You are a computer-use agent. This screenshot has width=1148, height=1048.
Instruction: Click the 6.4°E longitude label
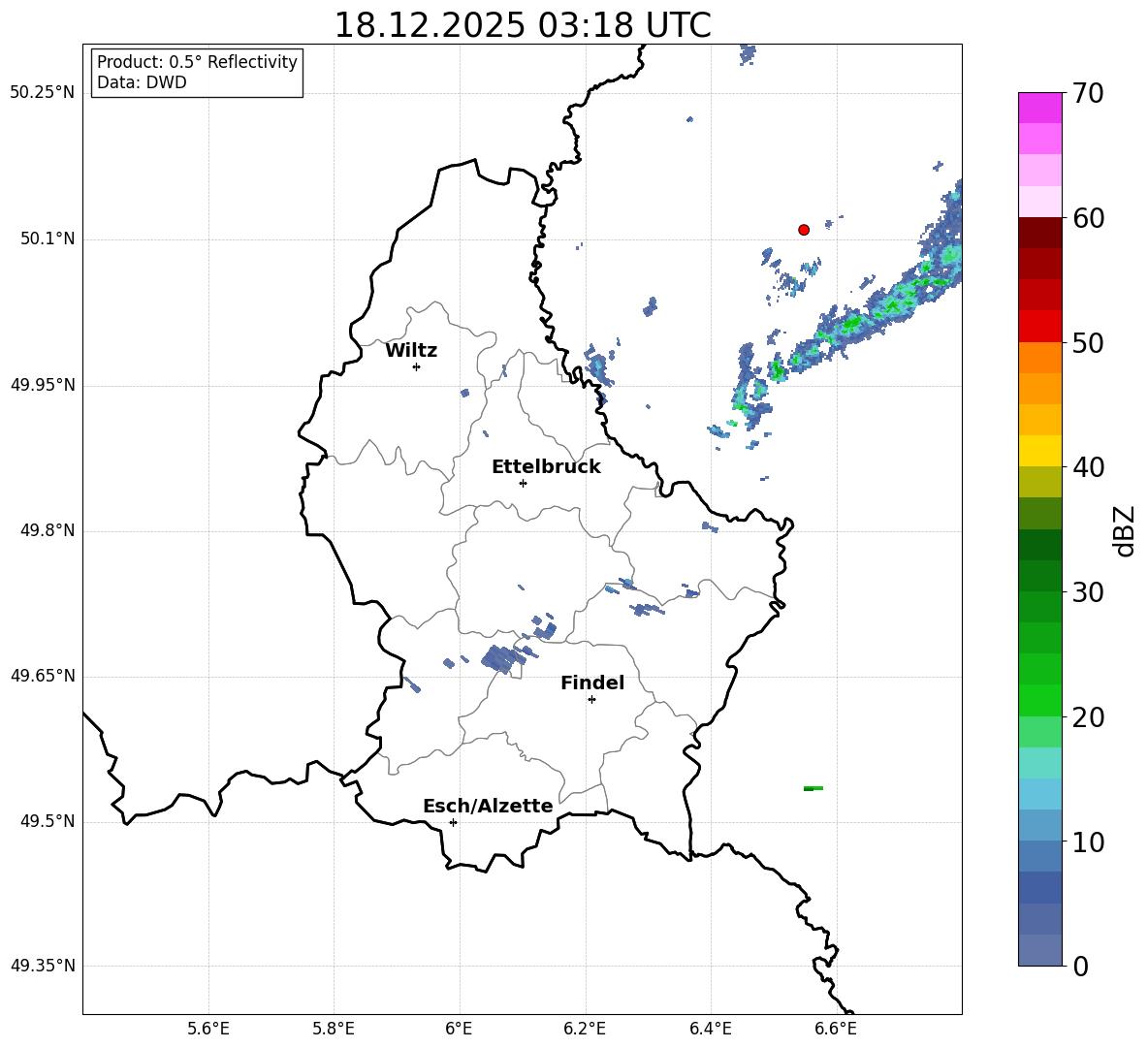click(710, 1029)
